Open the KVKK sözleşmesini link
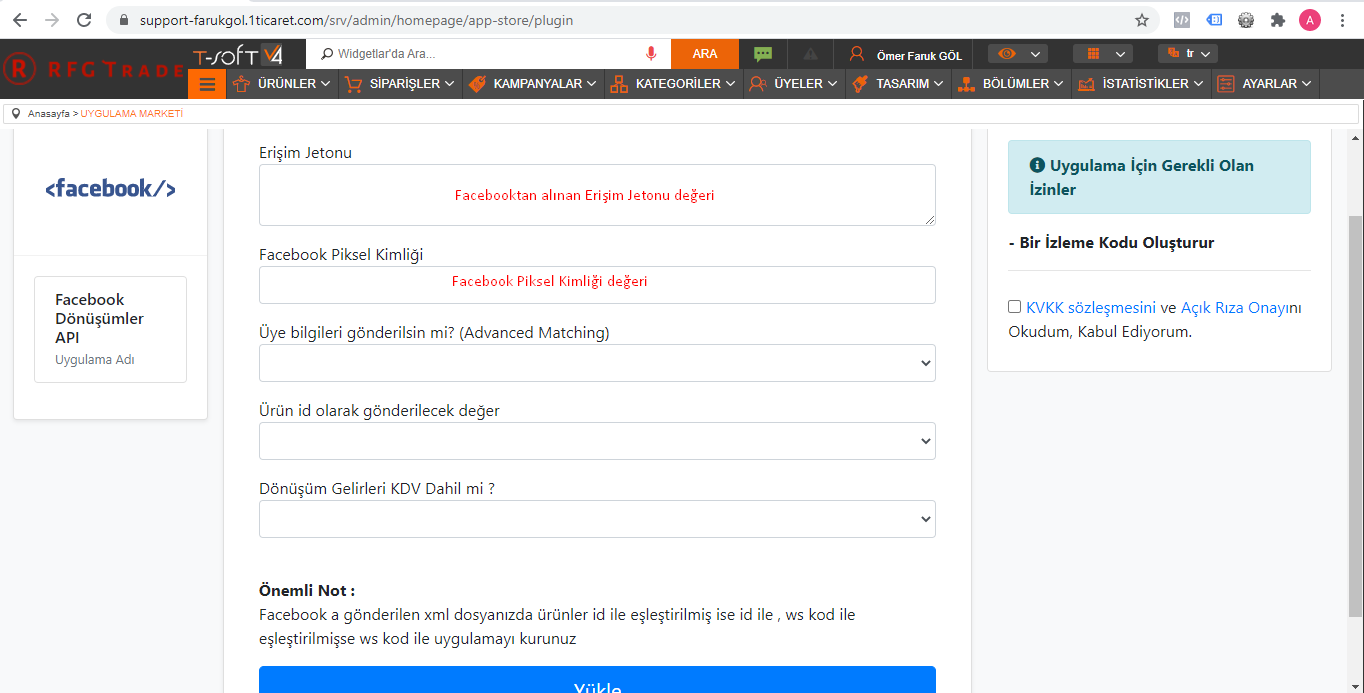Screen dimensions: 1364x693 [1091, 308]
